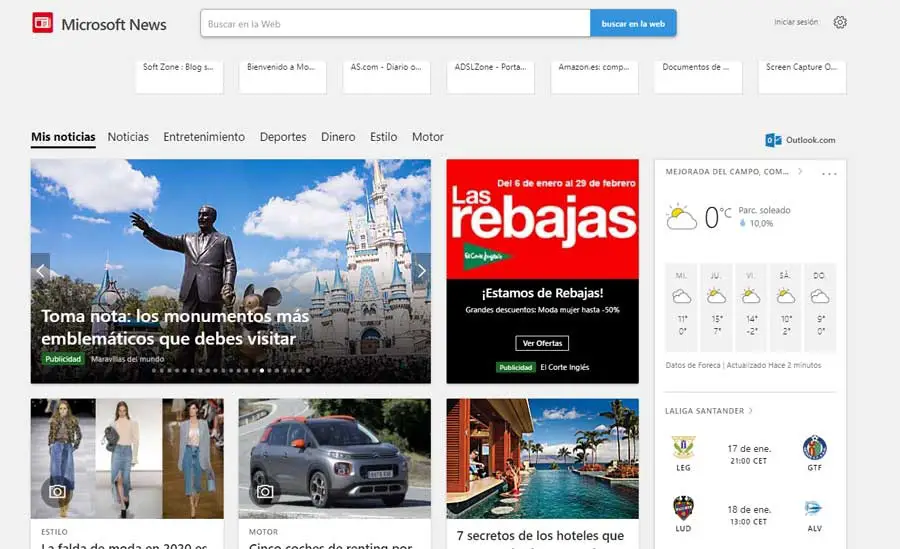Expand LaLiga Santander section chevron
Screen dimensions: 900x549
click(751, 411)
